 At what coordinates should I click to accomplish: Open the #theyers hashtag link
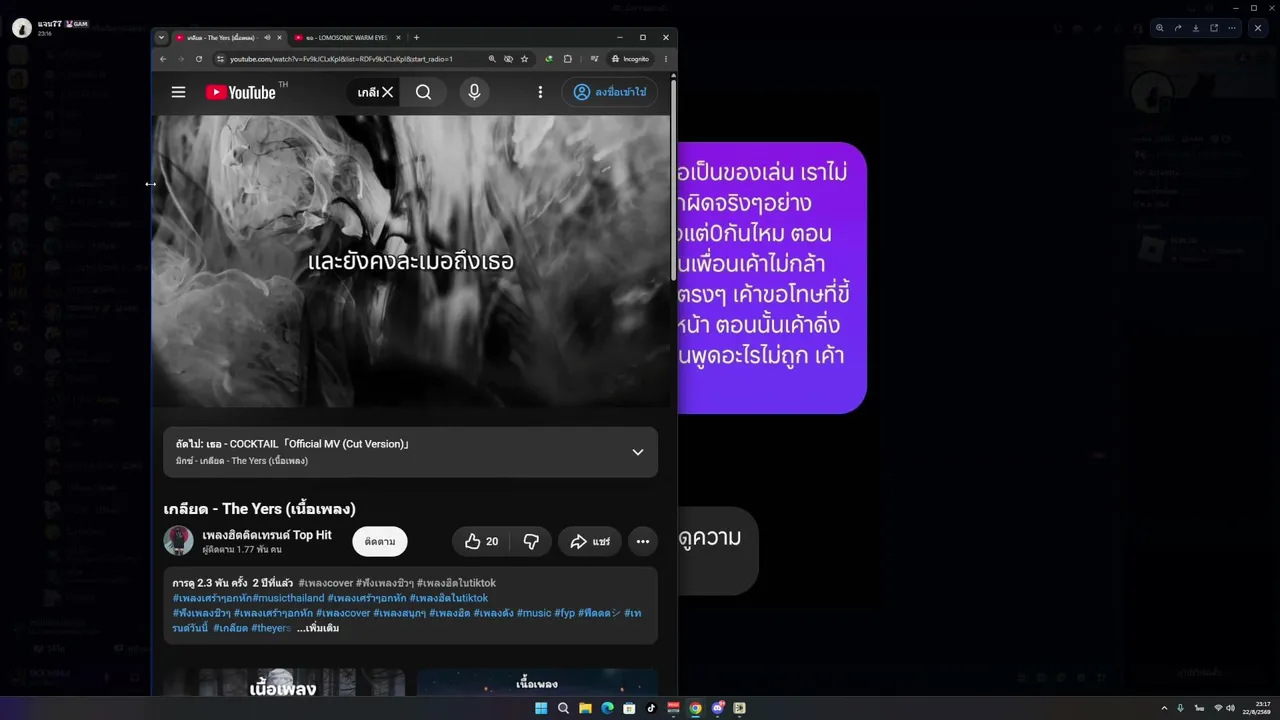pos(271,628)
